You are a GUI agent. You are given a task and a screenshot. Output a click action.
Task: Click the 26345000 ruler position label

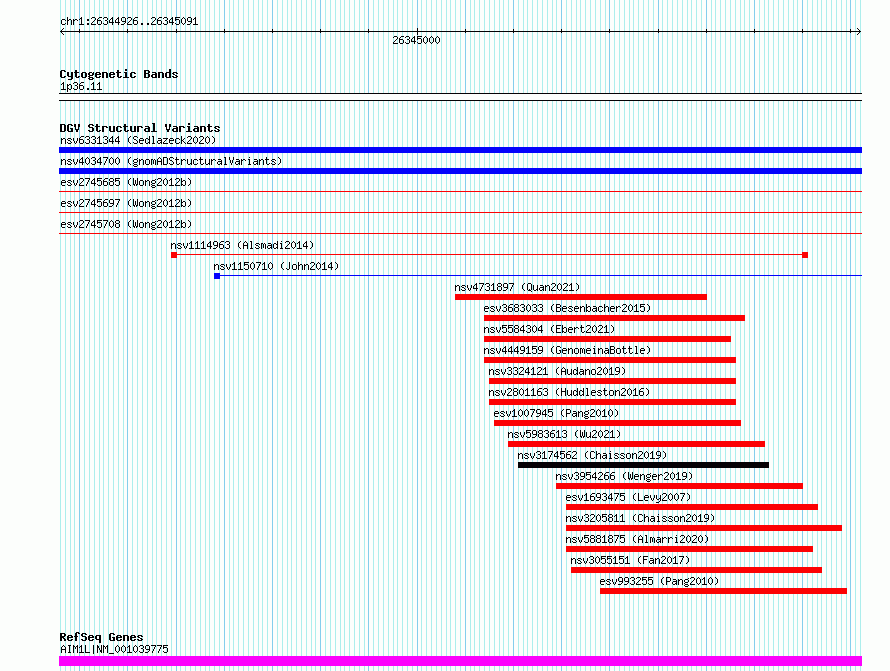pos(416,40)
